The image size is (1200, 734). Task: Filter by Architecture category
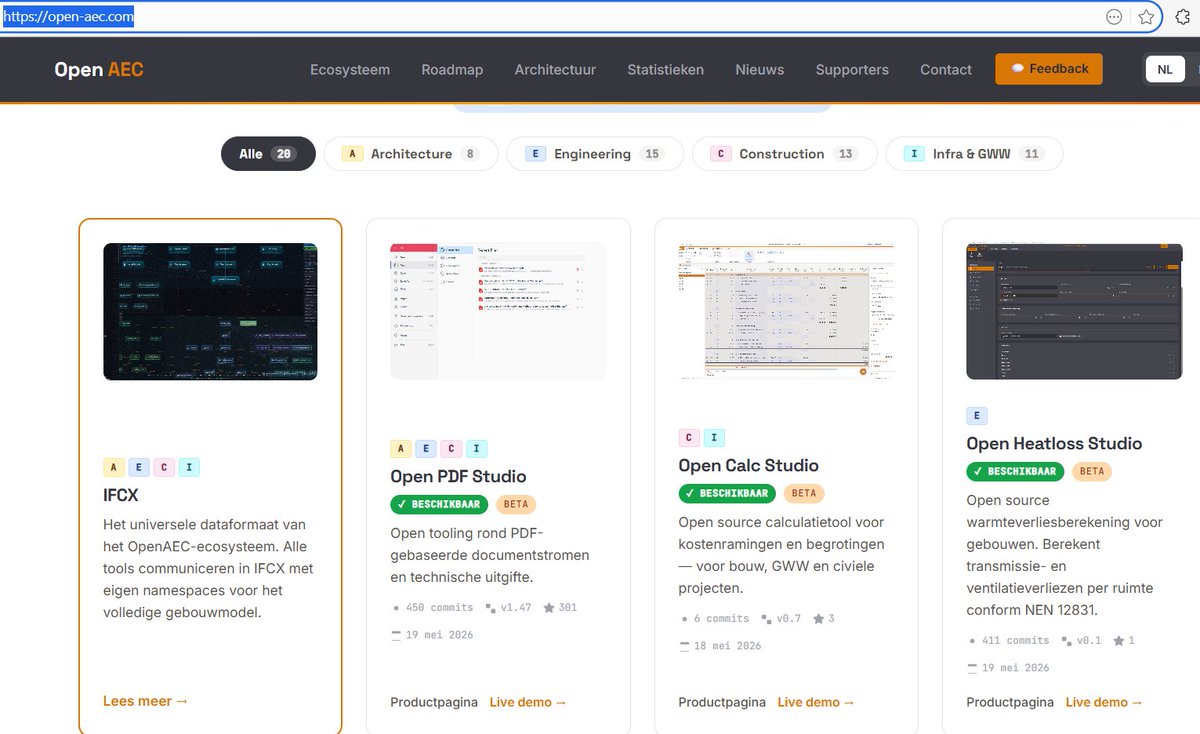[x=411, y=154]
